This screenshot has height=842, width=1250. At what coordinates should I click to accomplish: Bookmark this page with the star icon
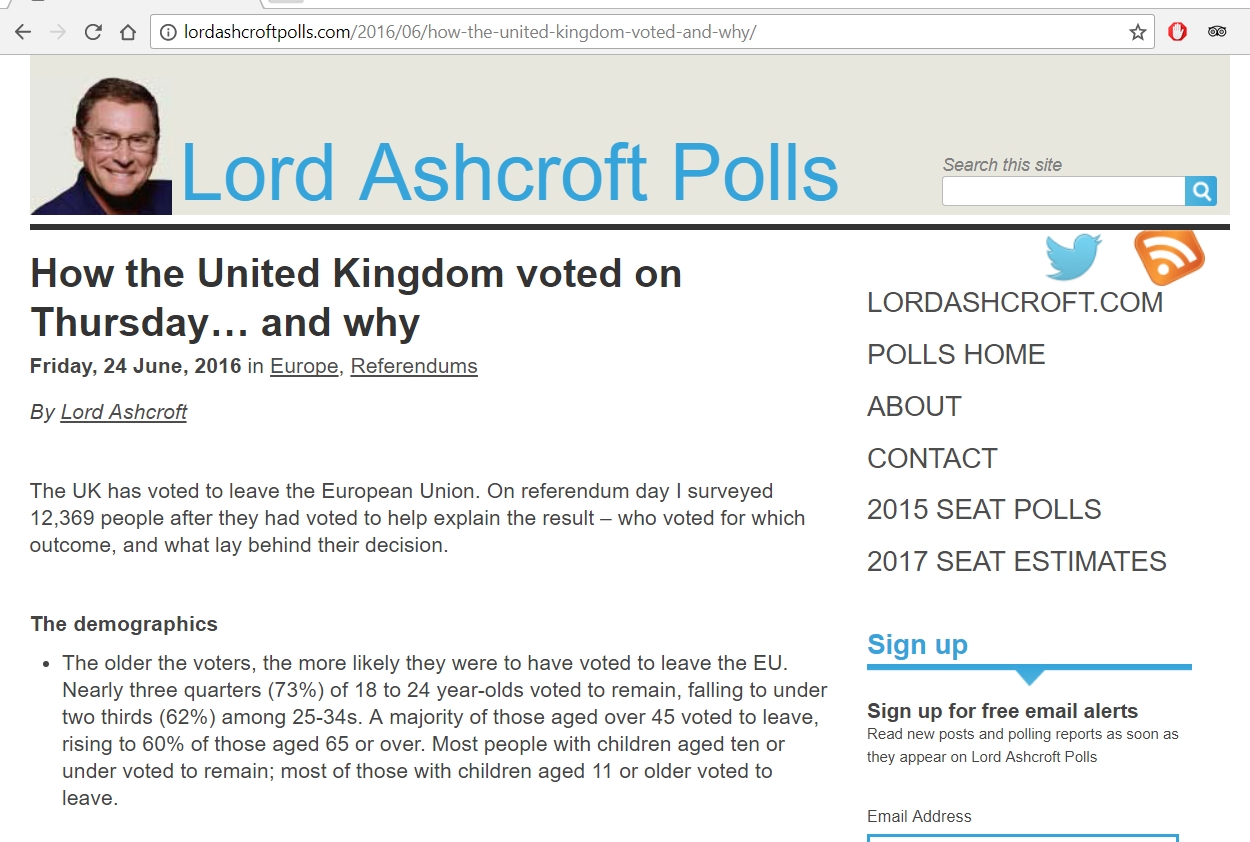(1138, 32)
